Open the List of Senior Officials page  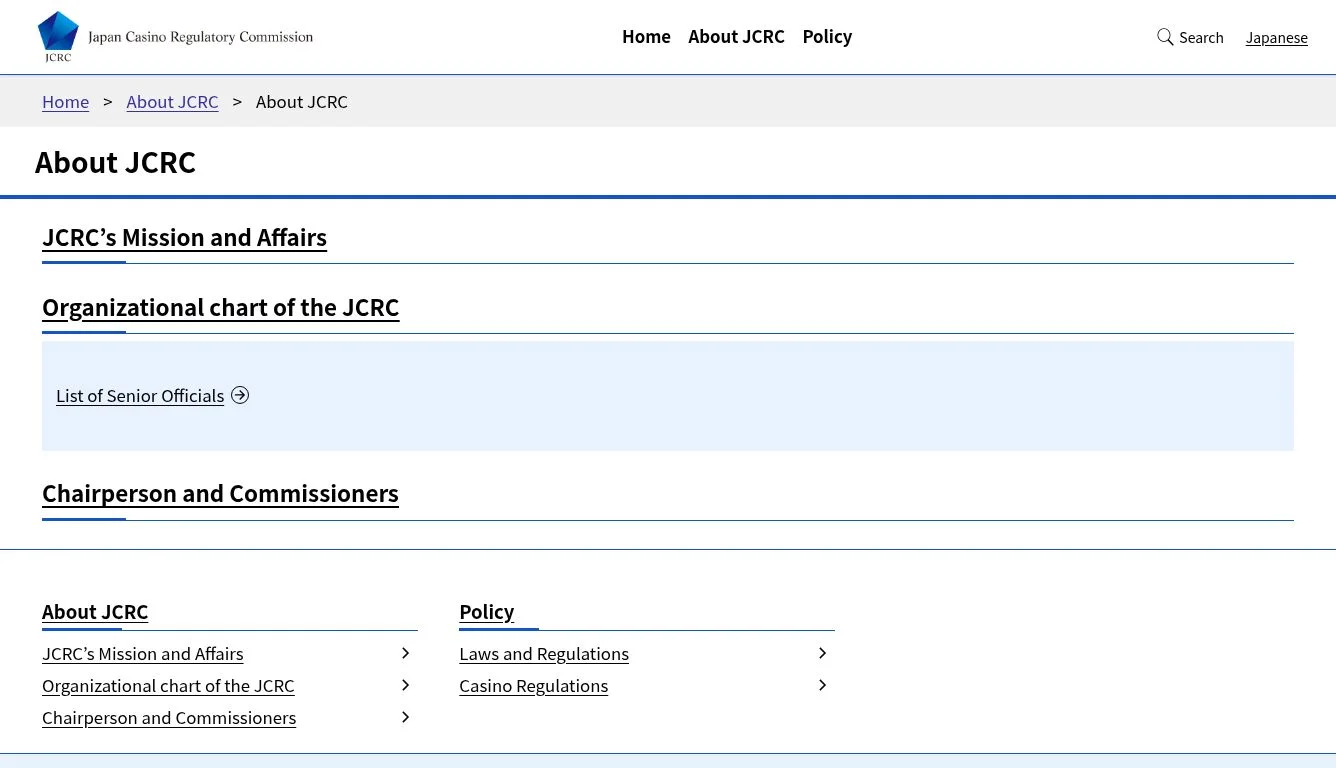tap(140, 395)
